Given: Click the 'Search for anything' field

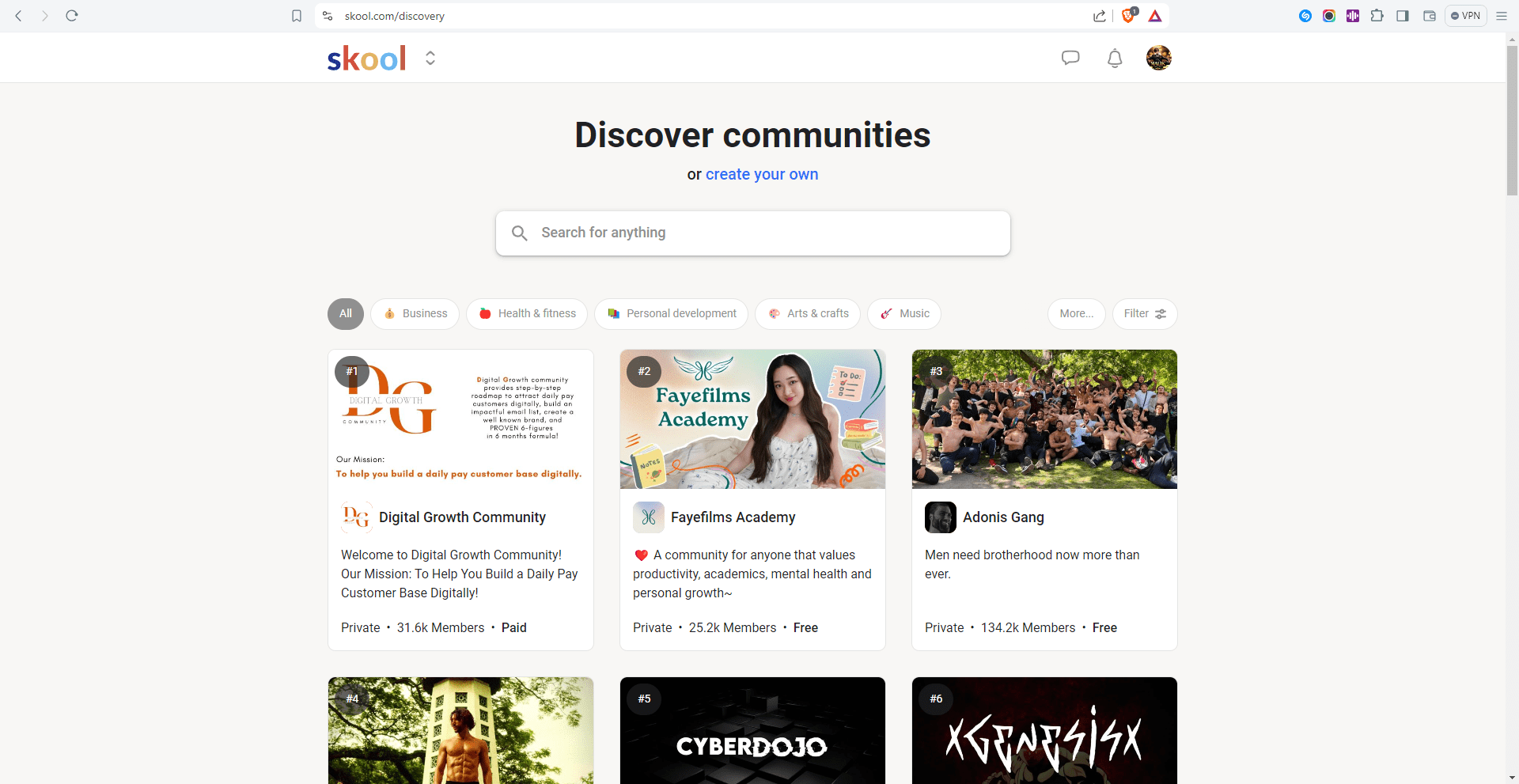Looking at the screenshot, I should point(753,233).
